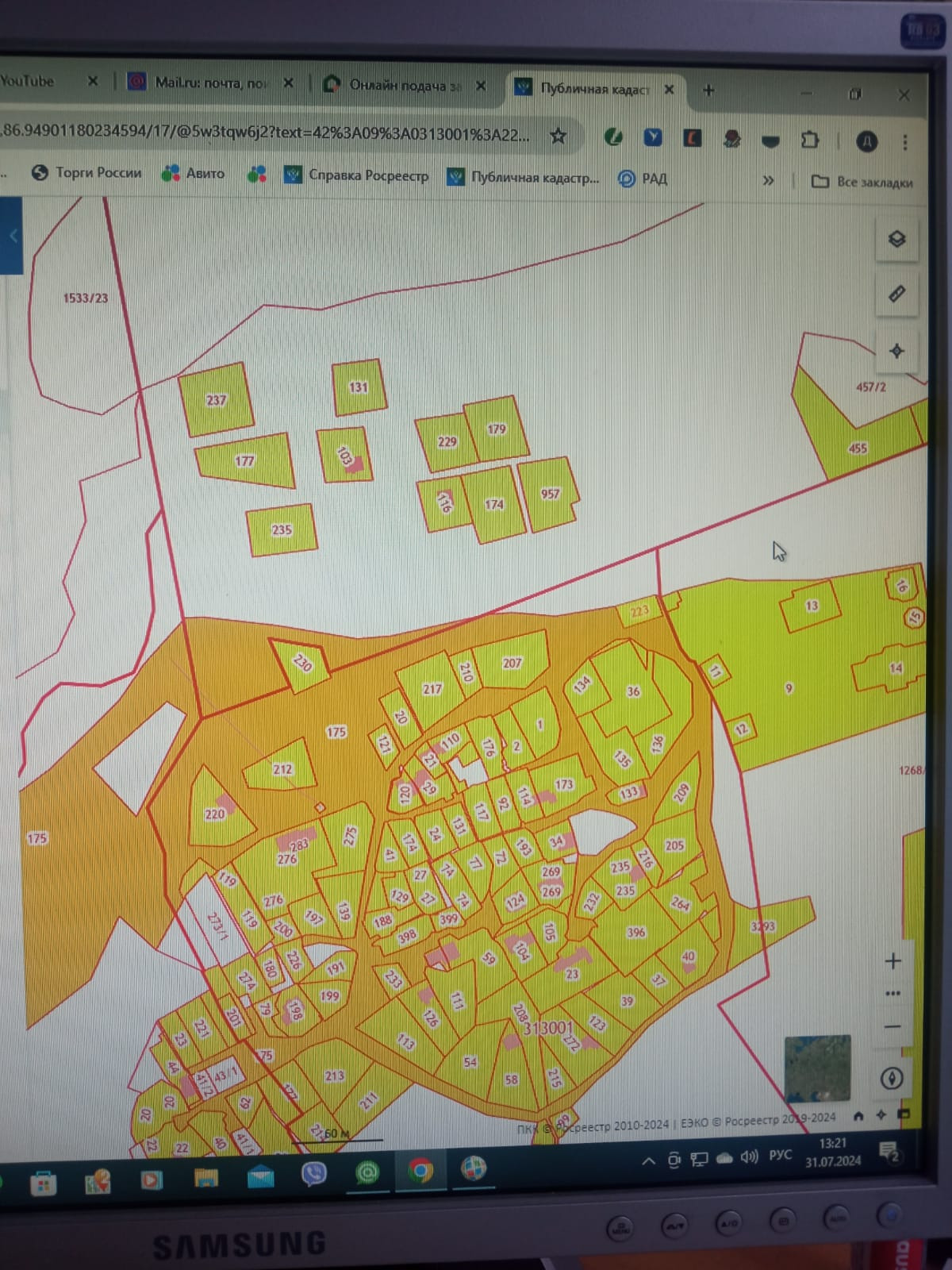The width and height of the screenshot is (952, 1270).
Task: Close the Mail.ru tab
Action: pyautogui.click(x=288, y=83)
